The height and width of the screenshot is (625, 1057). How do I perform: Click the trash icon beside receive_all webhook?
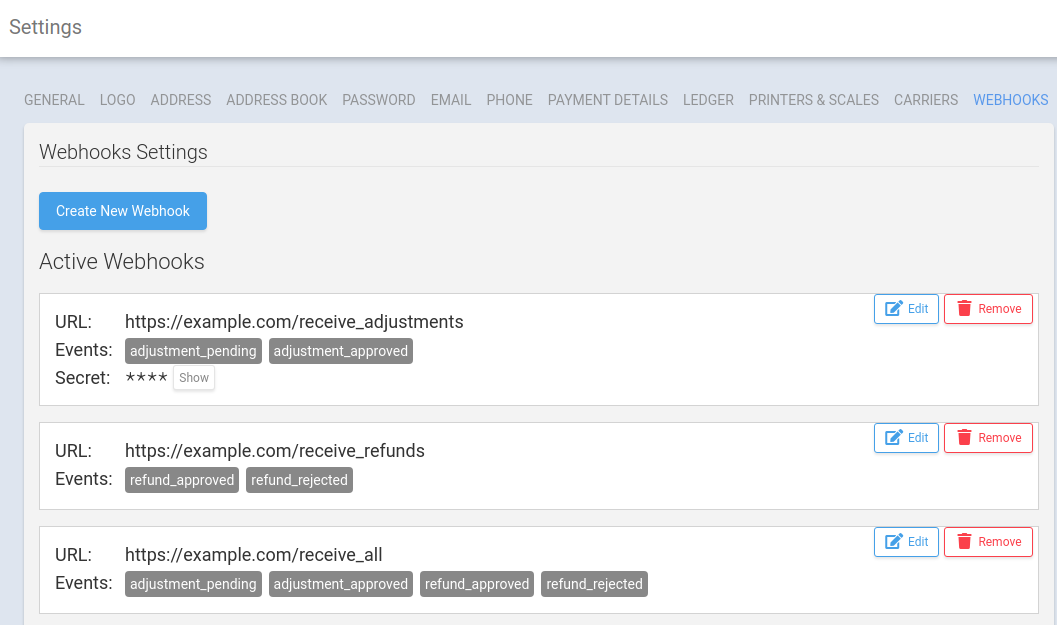(965, 541)
